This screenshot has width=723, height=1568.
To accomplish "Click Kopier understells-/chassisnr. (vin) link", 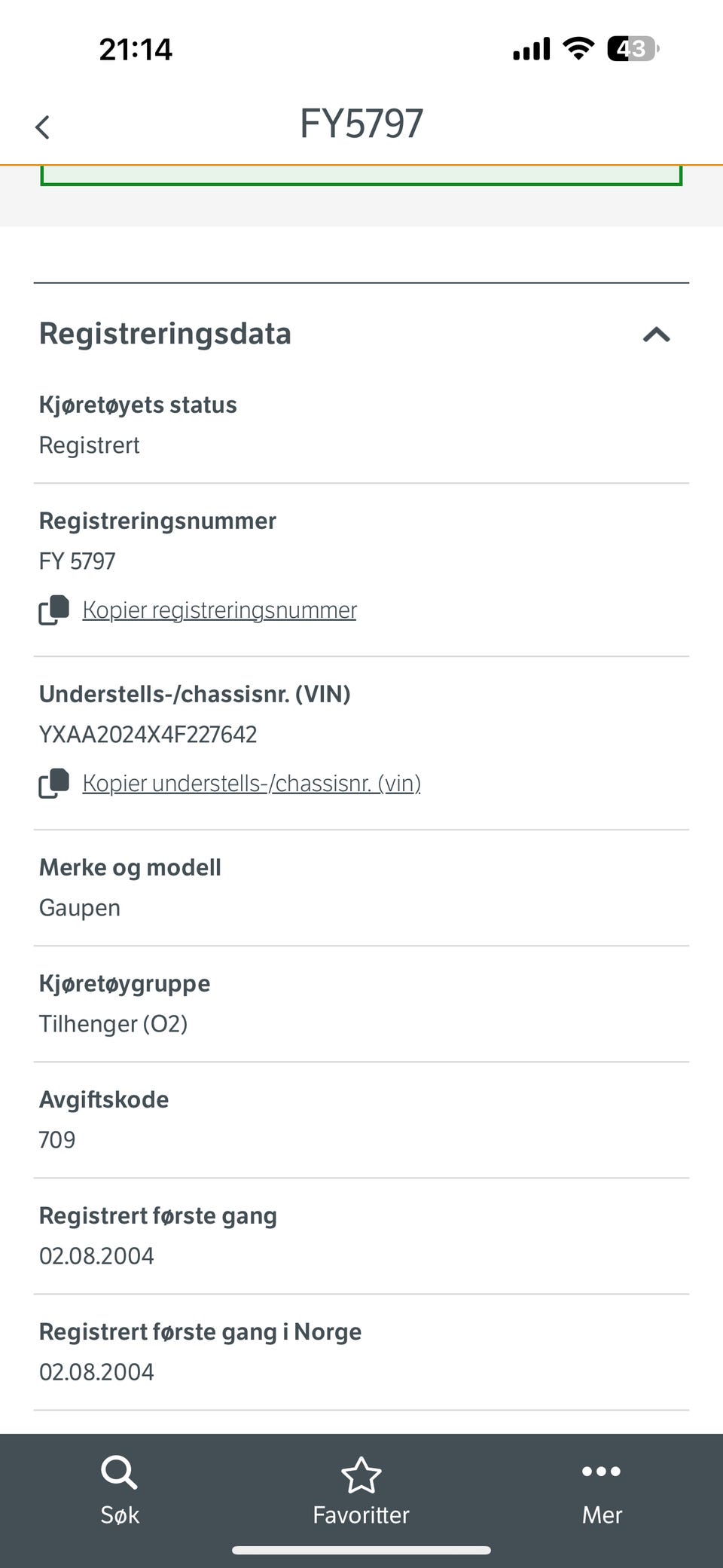I will [x=252, y=783].
